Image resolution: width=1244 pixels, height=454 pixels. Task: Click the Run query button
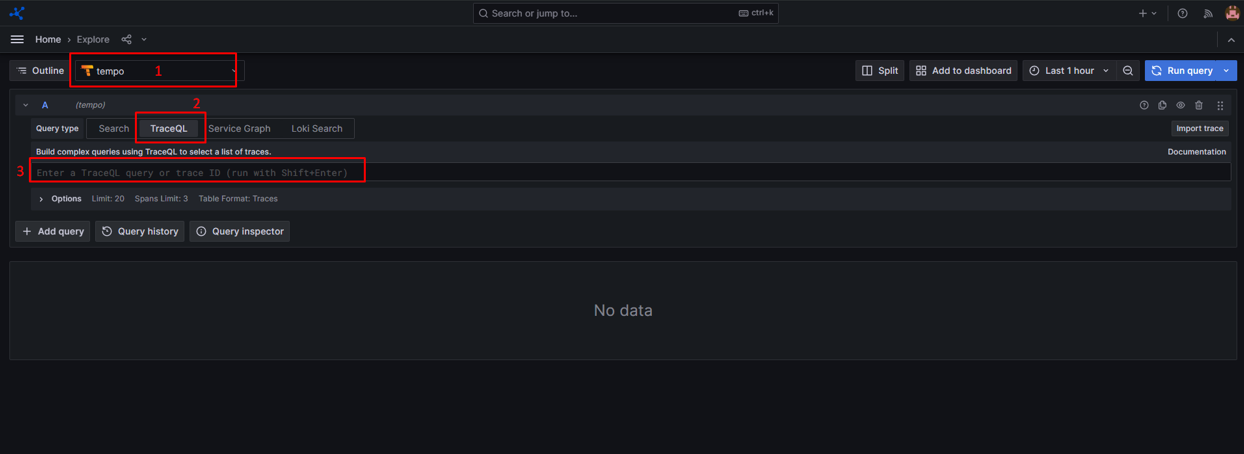1182,71
